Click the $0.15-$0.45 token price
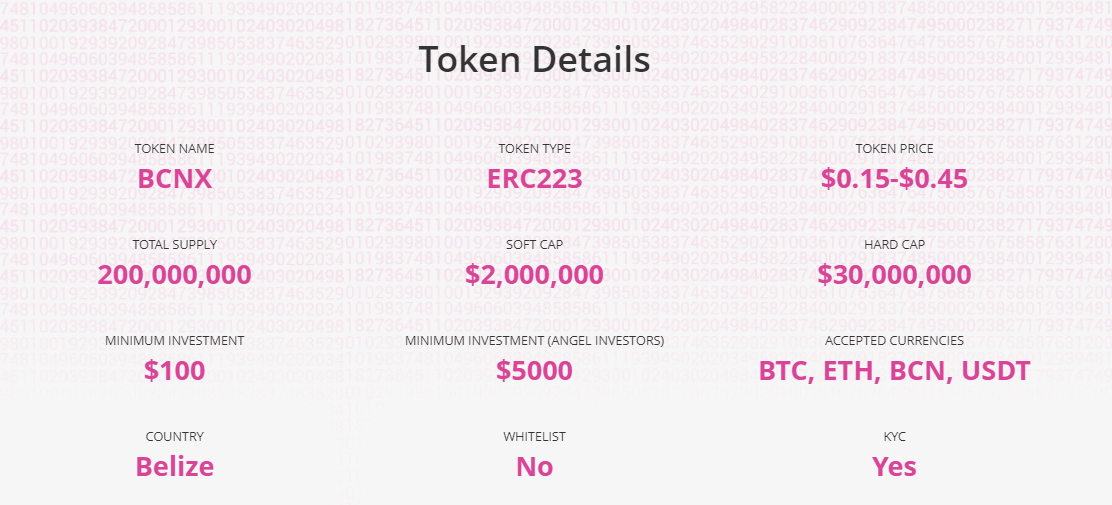This screenshot has height=505, width=1112. point(894,179)
